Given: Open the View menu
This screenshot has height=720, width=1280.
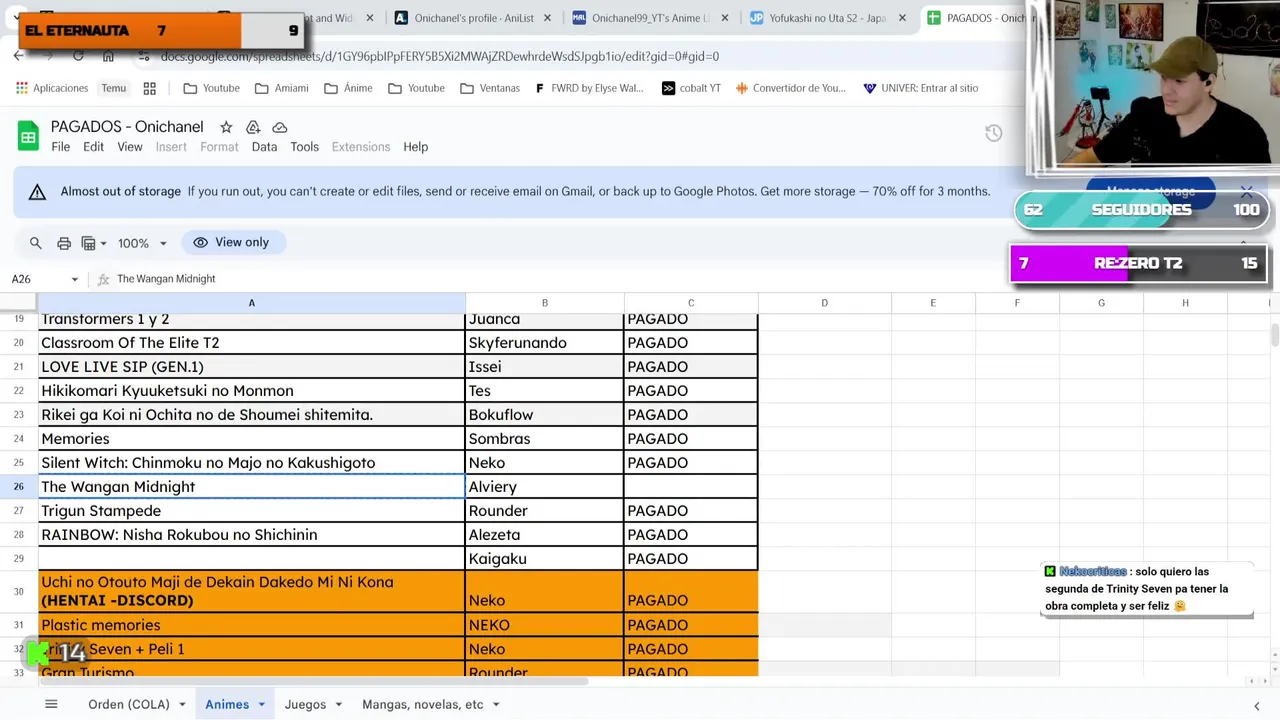Looking at the screenshot, I should 130,147.
